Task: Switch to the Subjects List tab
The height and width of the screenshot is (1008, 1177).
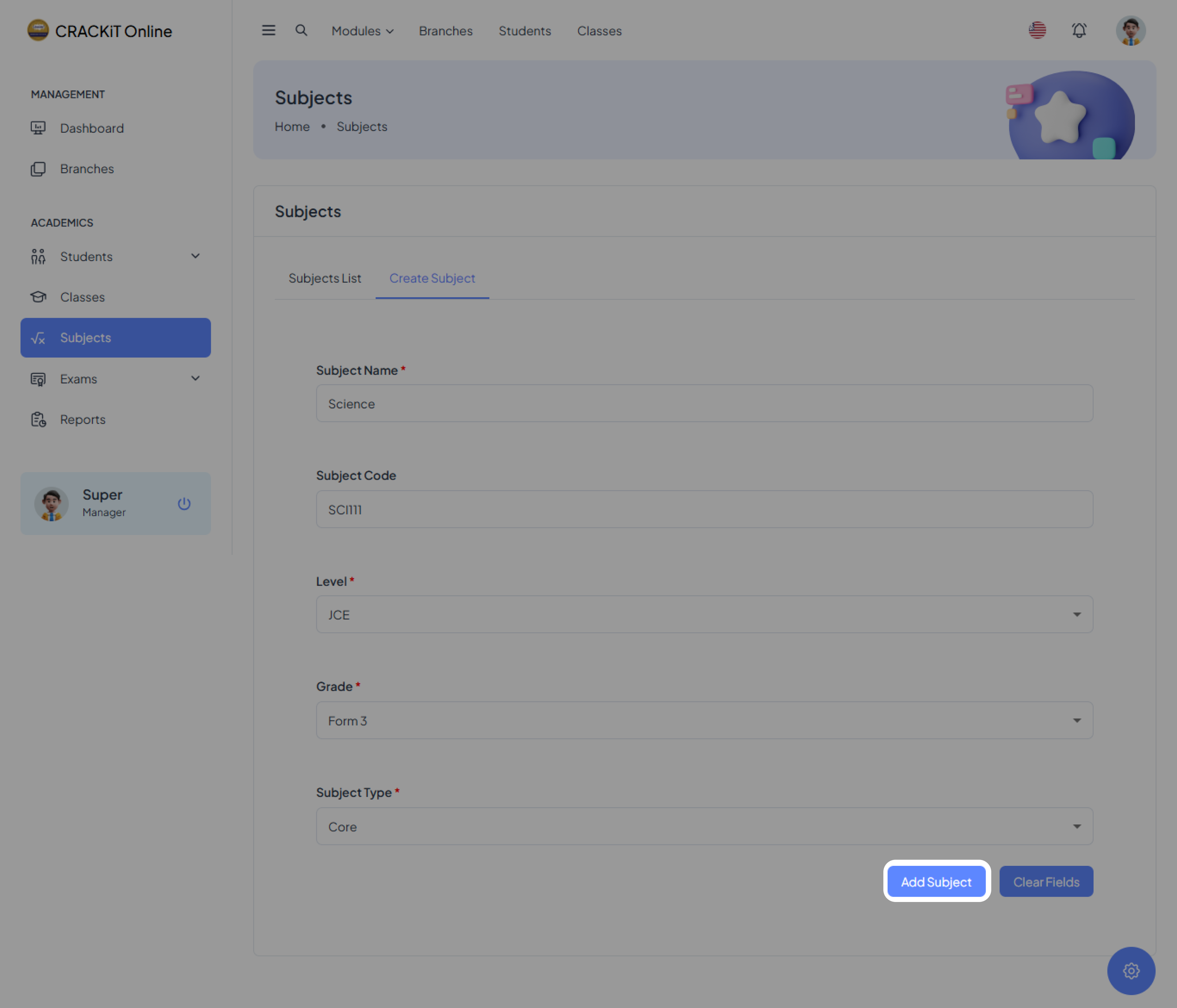Action: pos(324,278)
